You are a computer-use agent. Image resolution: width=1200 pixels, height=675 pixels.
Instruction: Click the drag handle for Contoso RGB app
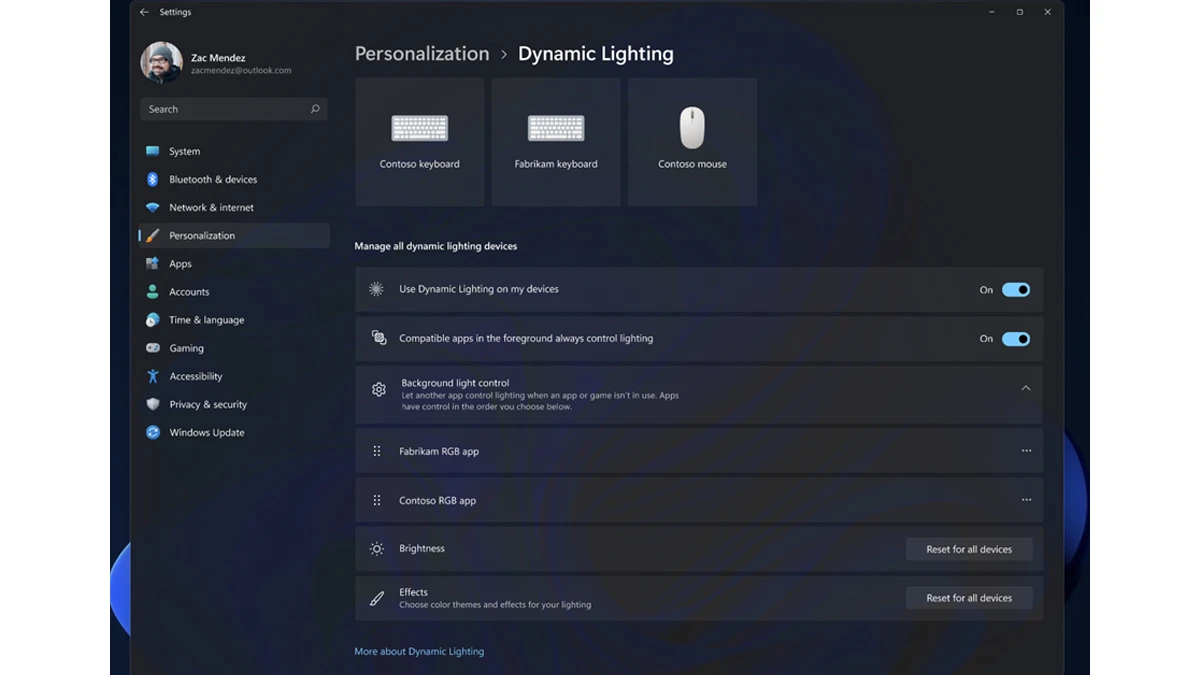tap(377, 500)
